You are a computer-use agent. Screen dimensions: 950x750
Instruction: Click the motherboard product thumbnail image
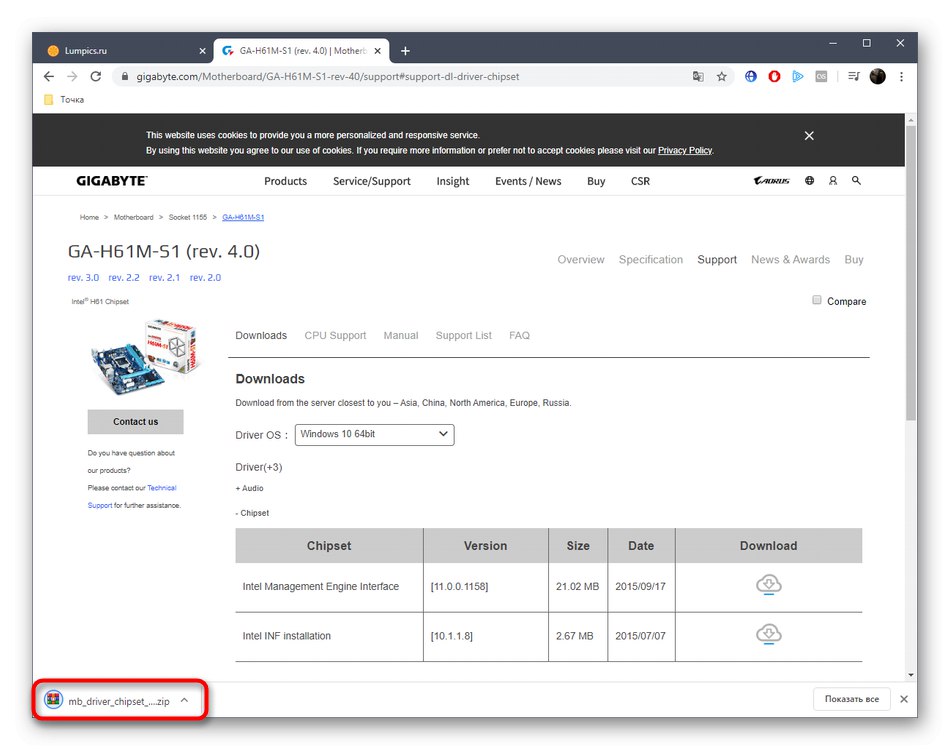(x=144, y=357)
